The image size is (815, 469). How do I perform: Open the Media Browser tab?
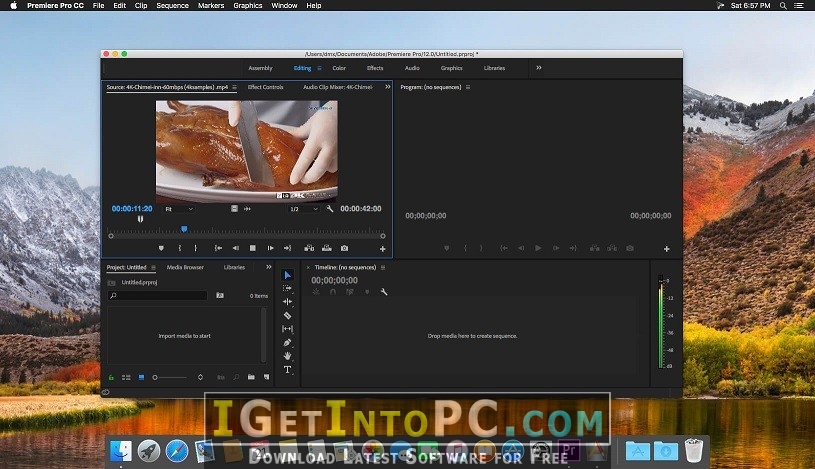pyautogui.click(x=185, y=267)
